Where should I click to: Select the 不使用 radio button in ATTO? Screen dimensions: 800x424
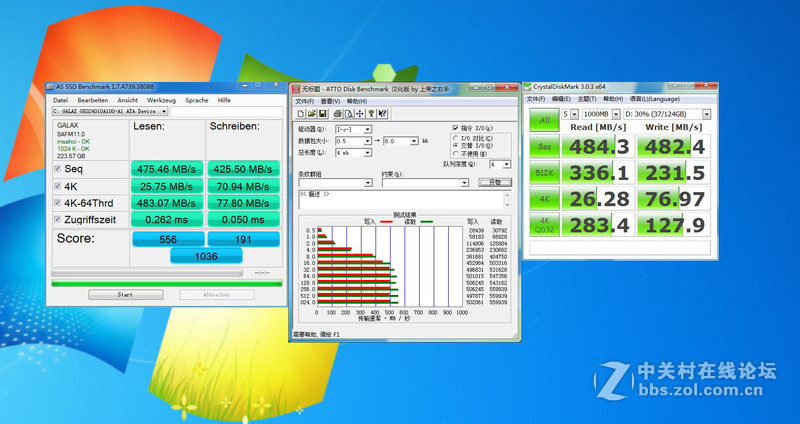pos(455,154)
